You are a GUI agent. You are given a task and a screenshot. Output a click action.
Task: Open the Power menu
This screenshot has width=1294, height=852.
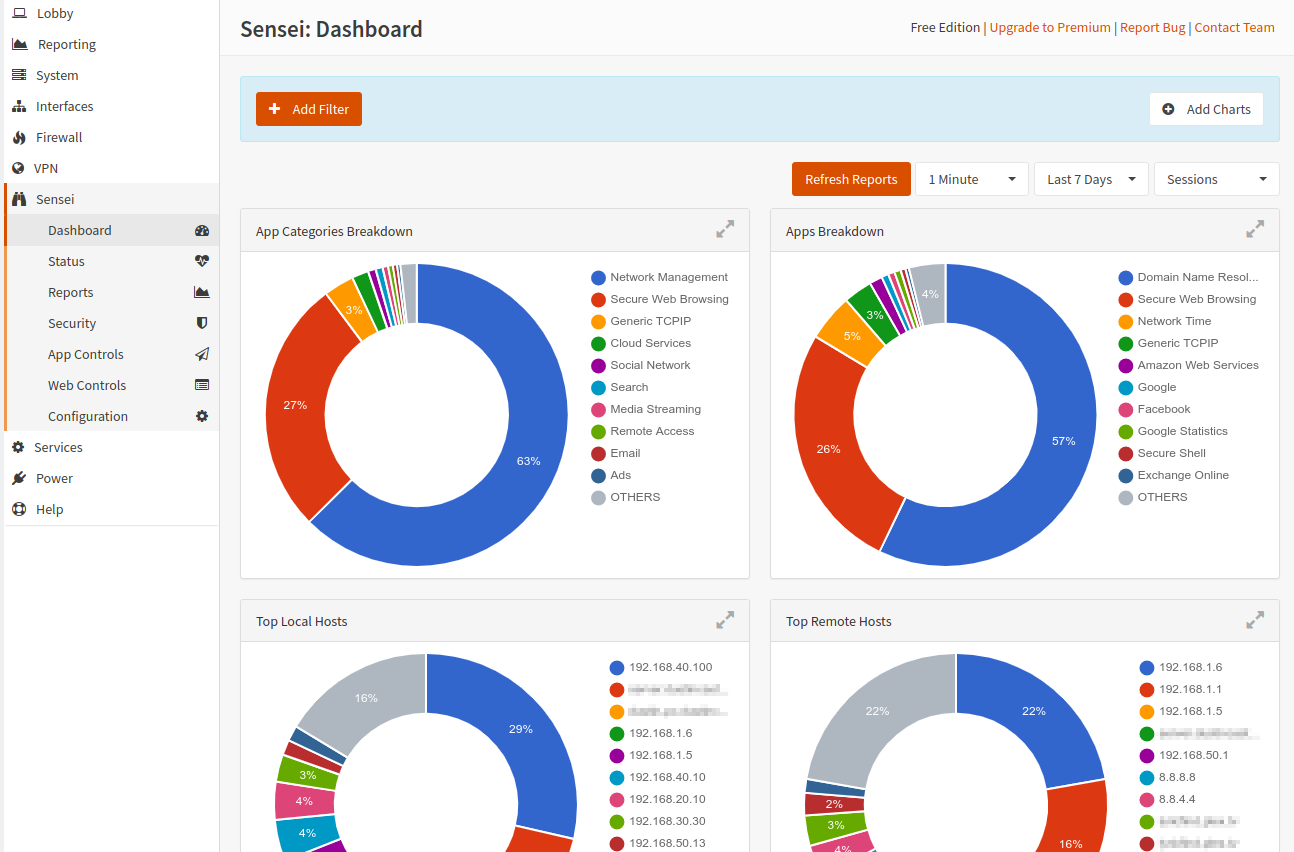(x=110, y=478)
